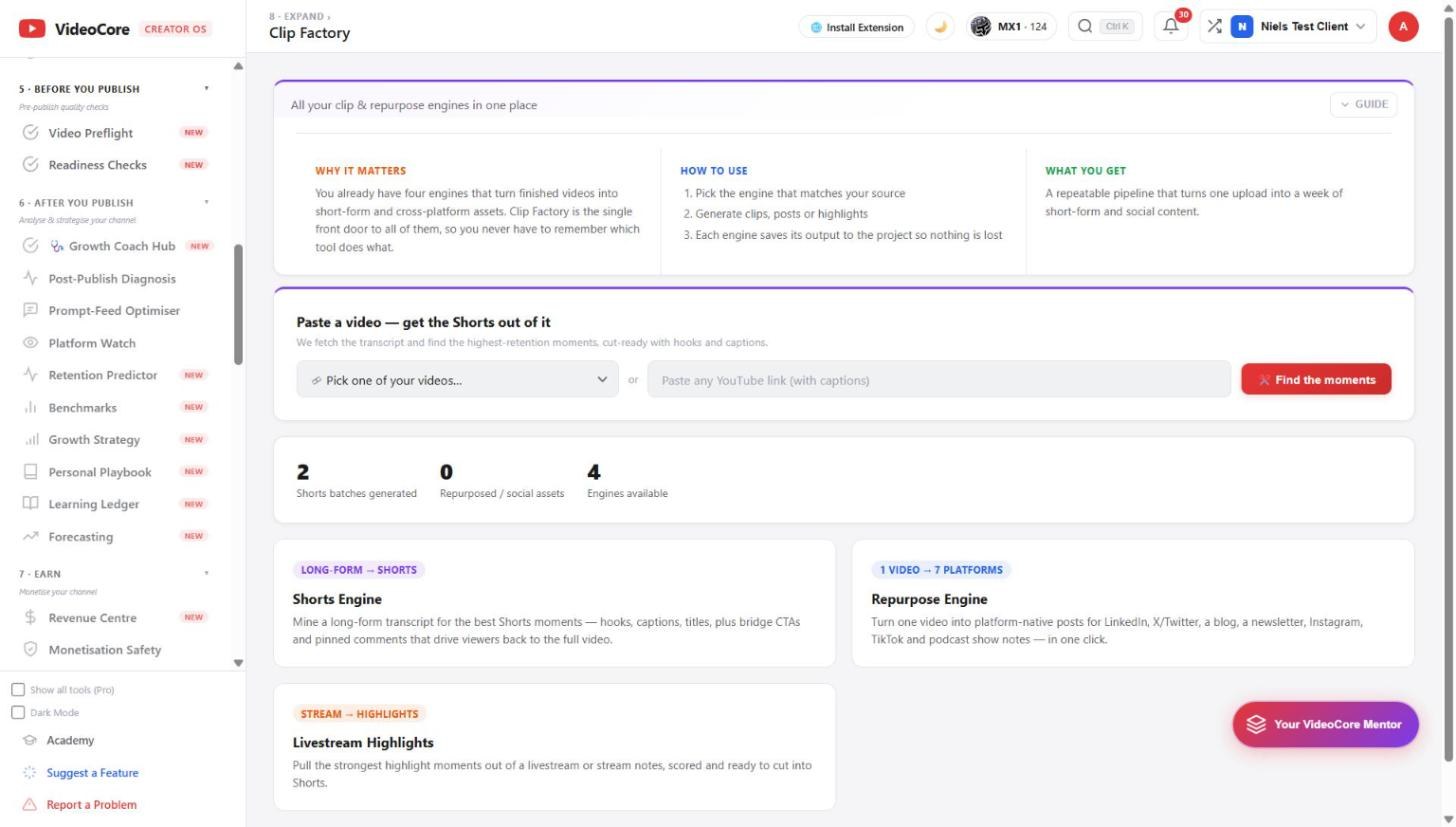
Task: Select Learning Ledger in the sidebar
Action: click(x=94, y=505)
